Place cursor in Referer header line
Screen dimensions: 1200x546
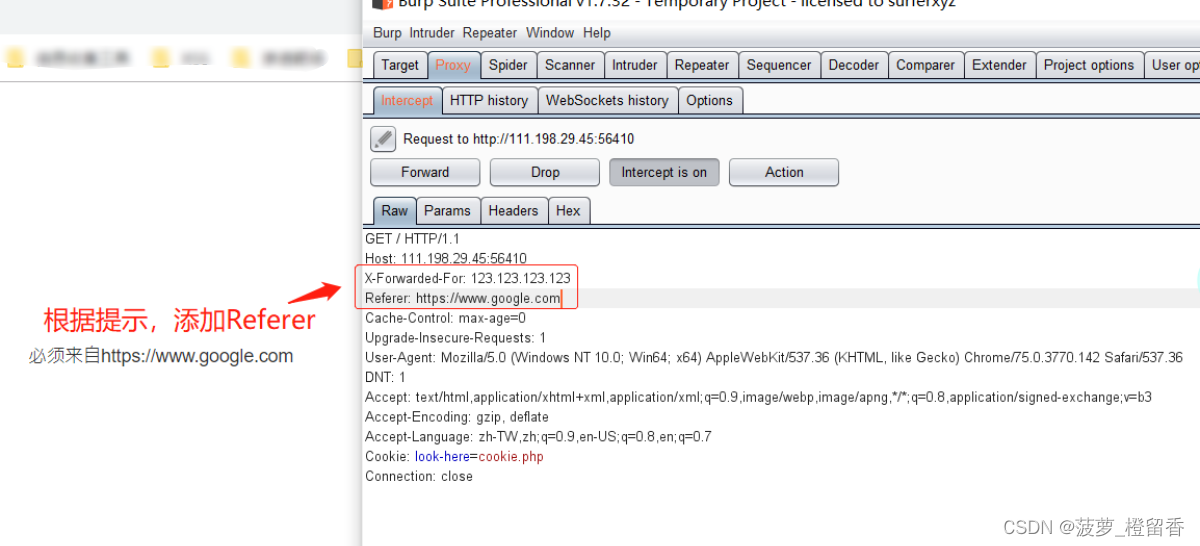pyautogui.click(x=463, y=298)
